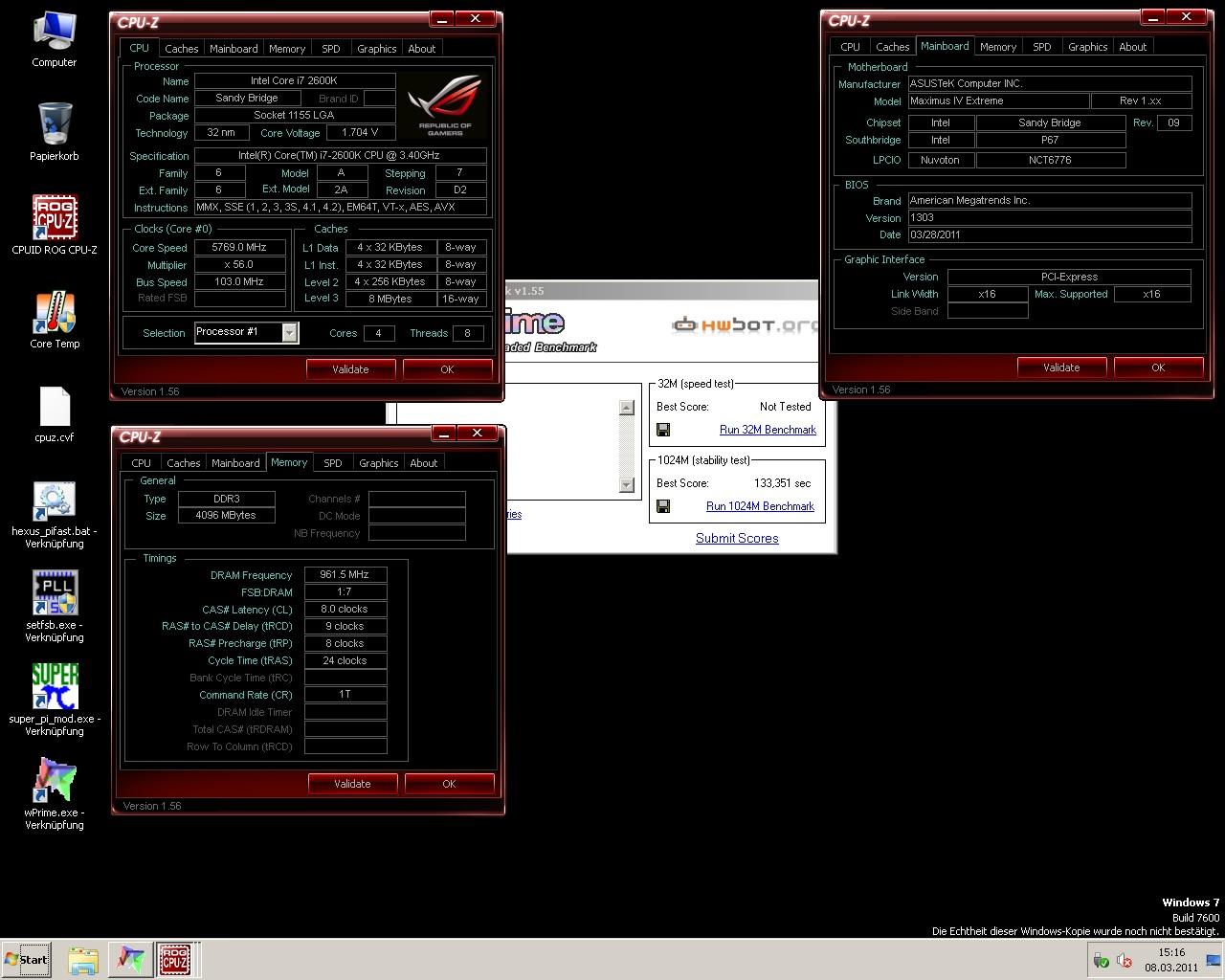Launch Core Temp desktop shortcut
Image resolution: width=1225 pixels, height=980 pixels.
click(x=55, y=320)
